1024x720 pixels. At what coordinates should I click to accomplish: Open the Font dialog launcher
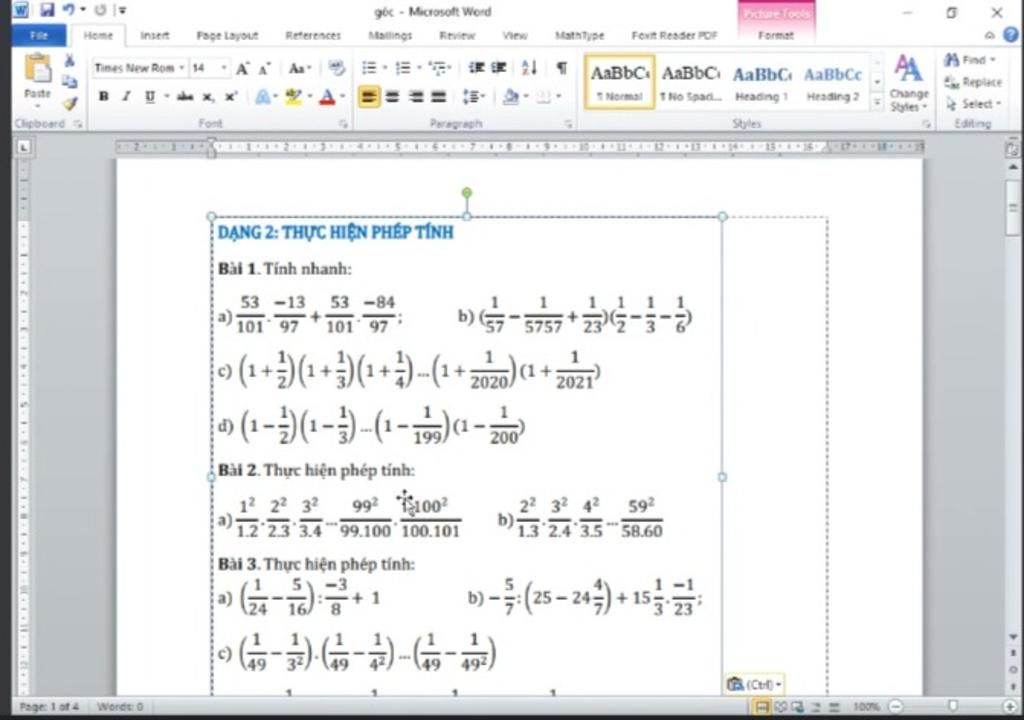tap(342, 123)
